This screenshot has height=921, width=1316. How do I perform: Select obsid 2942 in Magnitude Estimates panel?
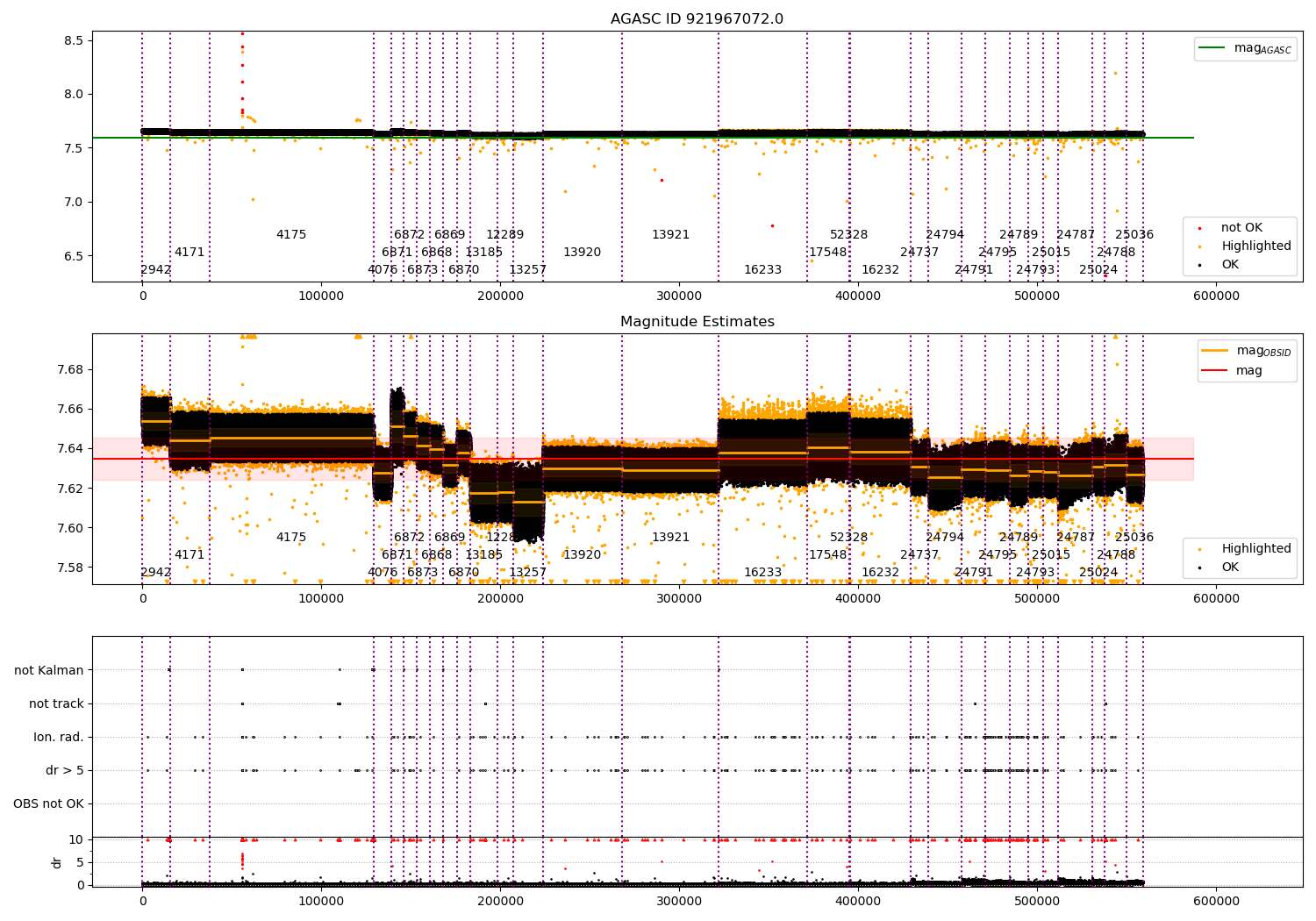156,573
